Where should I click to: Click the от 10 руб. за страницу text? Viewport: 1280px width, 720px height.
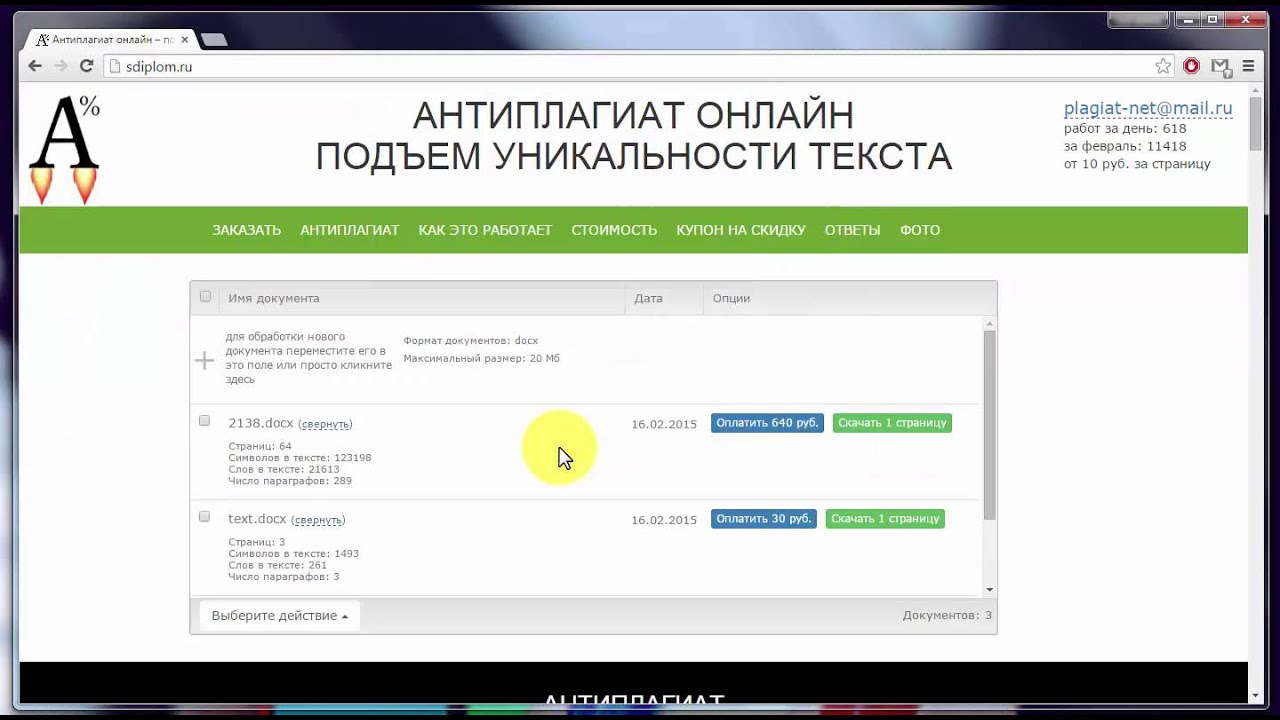[1137, 164]
